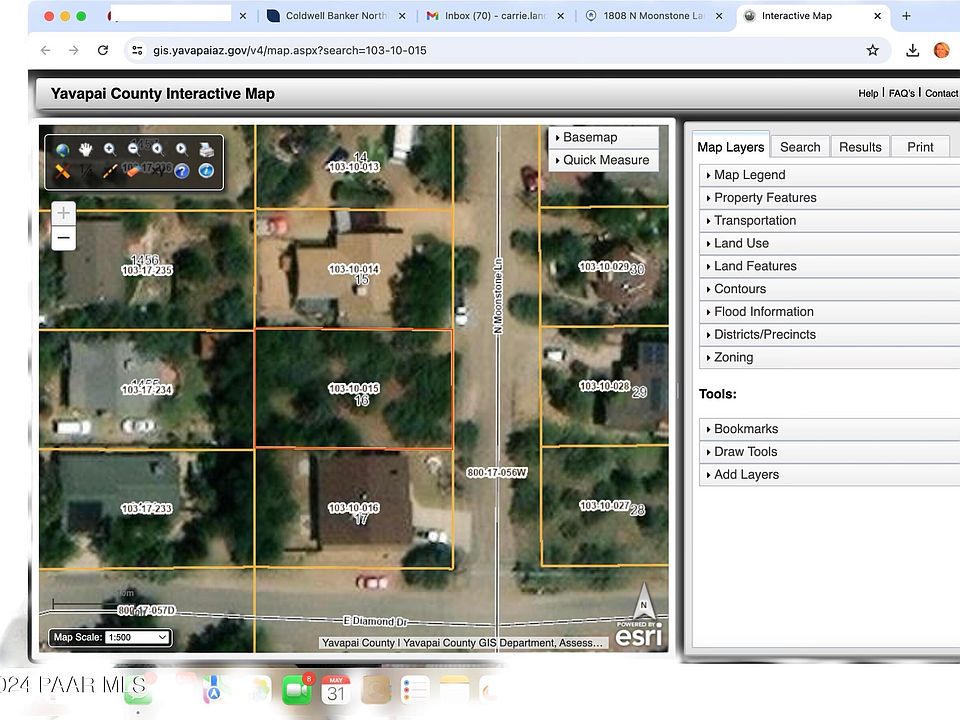The image size is (960, 720).
Task: Expand the Transportation layer group
Action: (x=829, y=220)
